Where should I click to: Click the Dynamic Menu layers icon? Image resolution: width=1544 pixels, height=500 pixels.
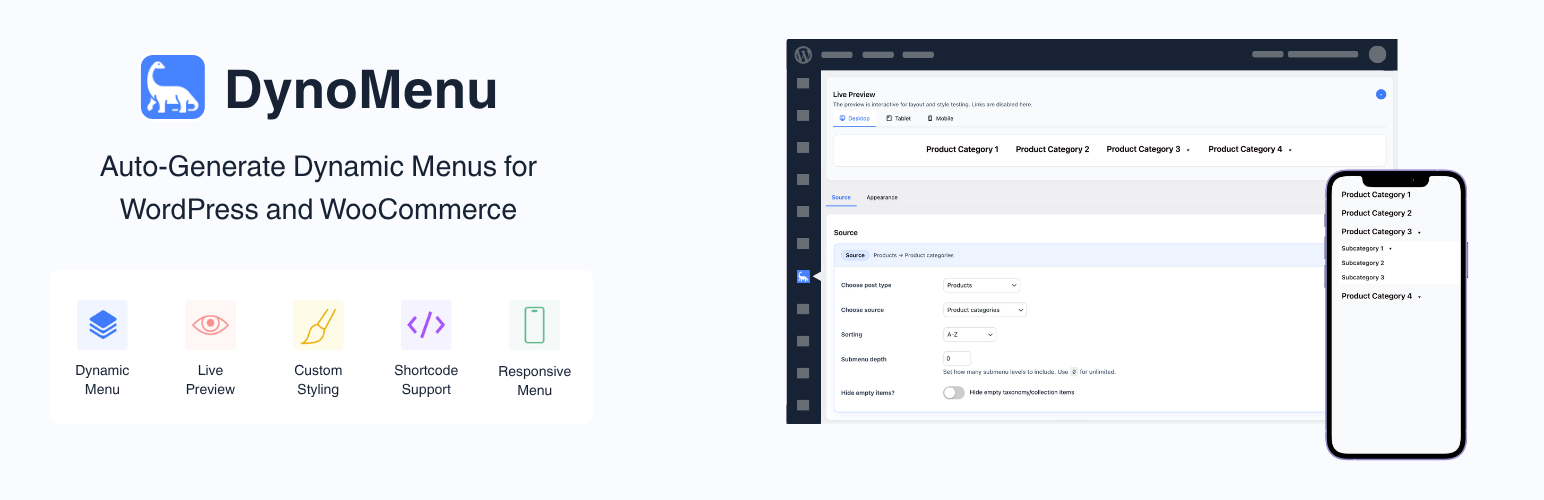point(102,325)
